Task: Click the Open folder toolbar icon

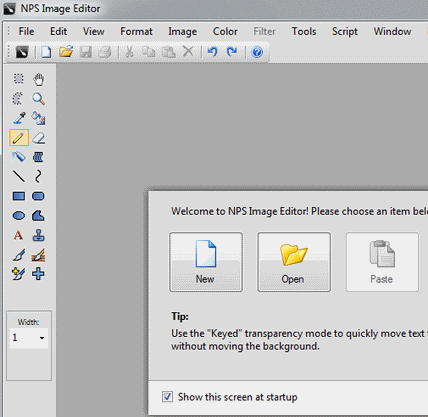Action: pos(66,52)
